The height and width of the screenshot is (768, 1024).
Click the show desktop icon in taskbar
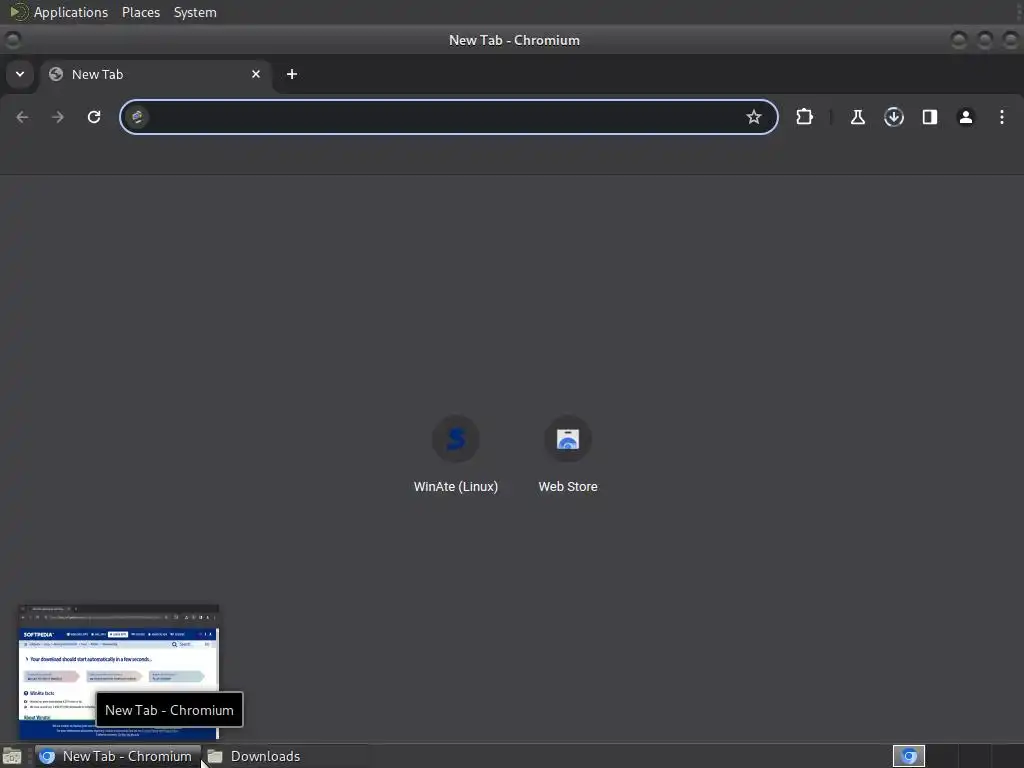12,756
